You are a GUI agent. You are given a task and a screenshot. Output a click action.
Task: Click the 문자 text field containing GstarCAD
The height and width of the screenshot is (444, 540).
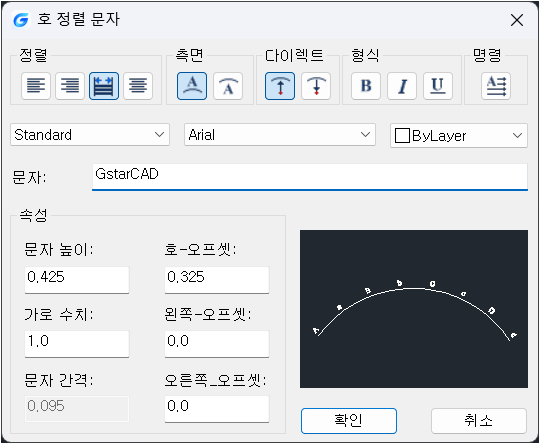[x=310, y=176]
